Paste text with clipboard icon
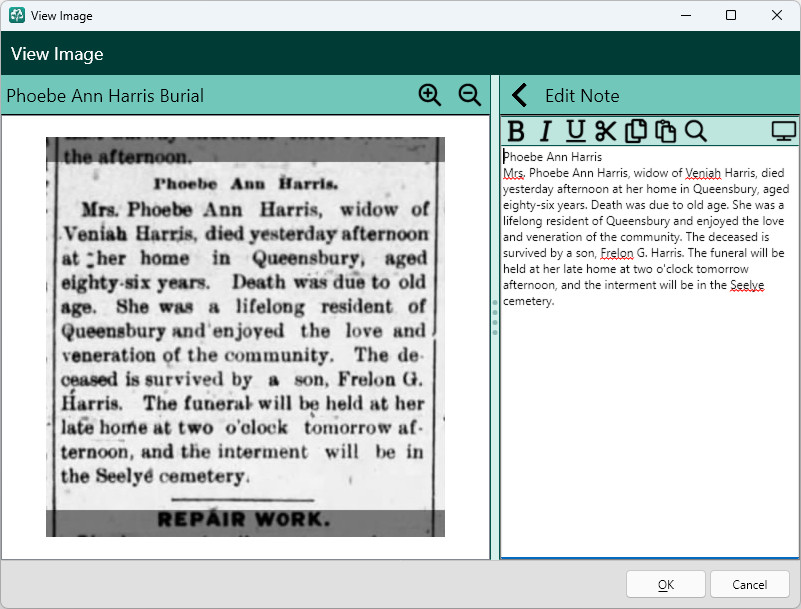This screenshot has width=801, height=609. coord(666,131)
